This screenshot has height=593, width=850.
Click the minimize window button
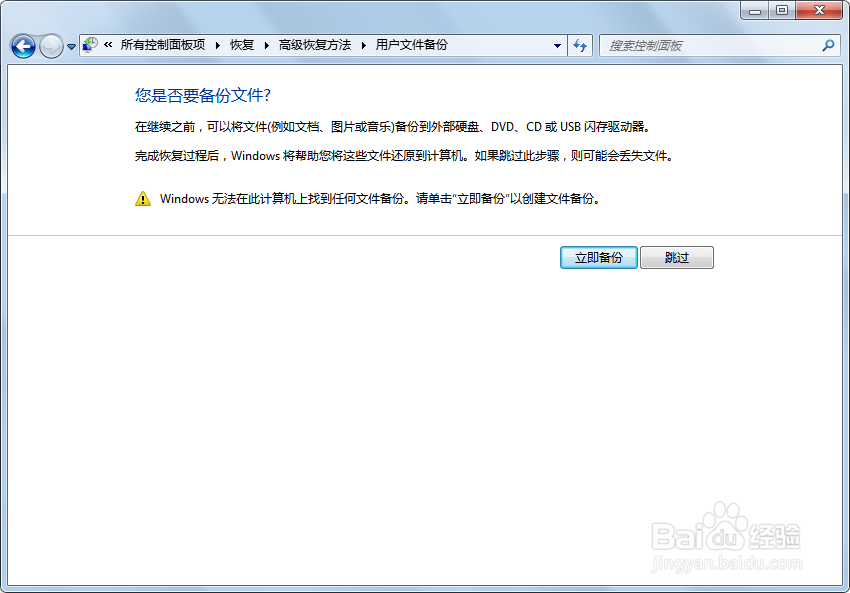point(755,11)
